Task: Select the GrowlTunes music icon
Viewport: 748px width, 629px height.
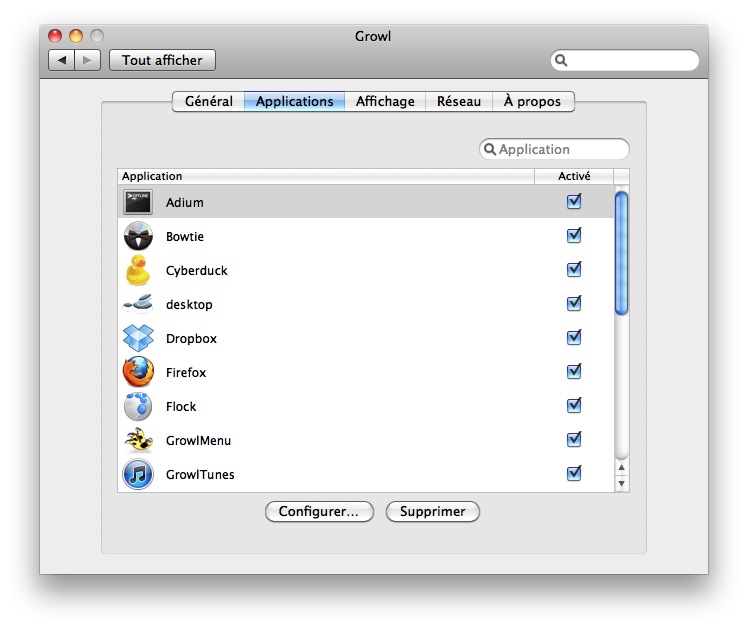Action: 138,474
